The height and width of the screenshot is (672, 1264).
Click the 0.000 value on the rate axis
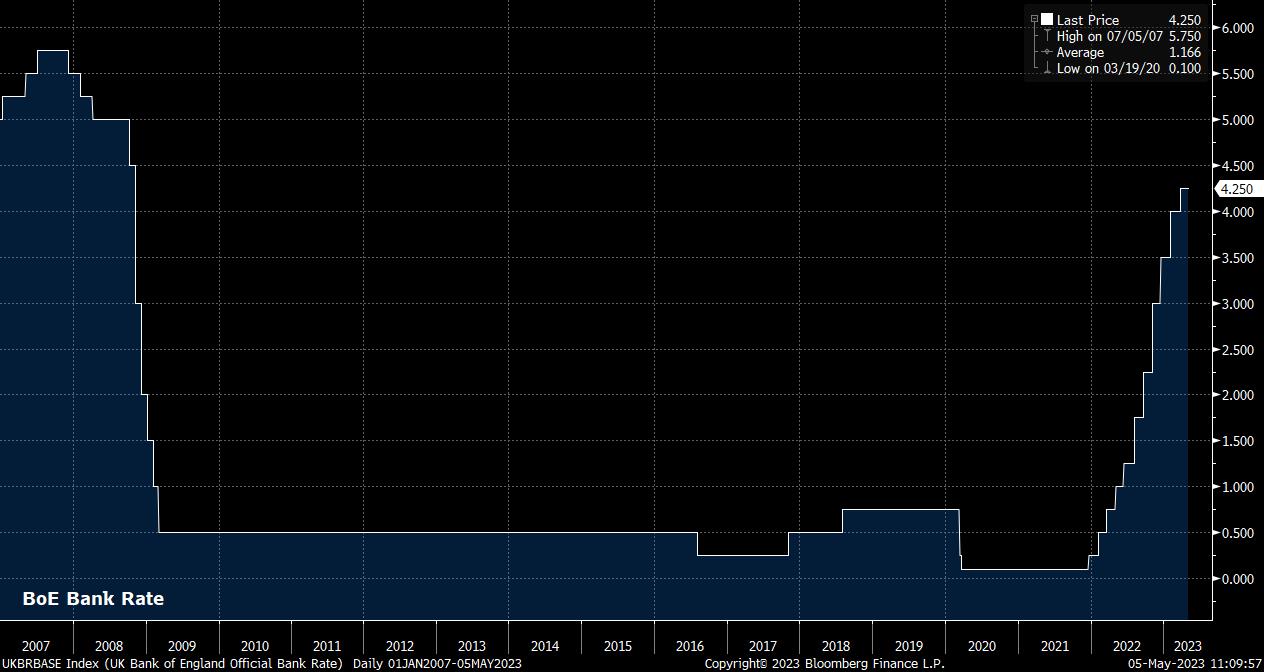tap(1238, 579)
